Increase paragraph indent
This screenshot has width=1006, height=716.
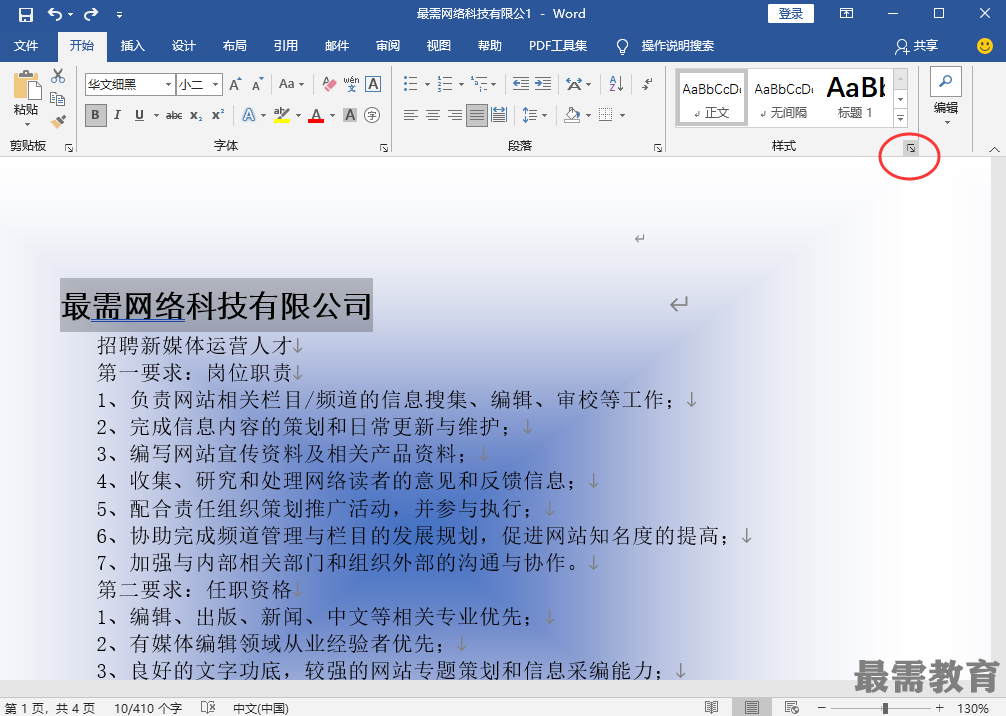[543, 83]
